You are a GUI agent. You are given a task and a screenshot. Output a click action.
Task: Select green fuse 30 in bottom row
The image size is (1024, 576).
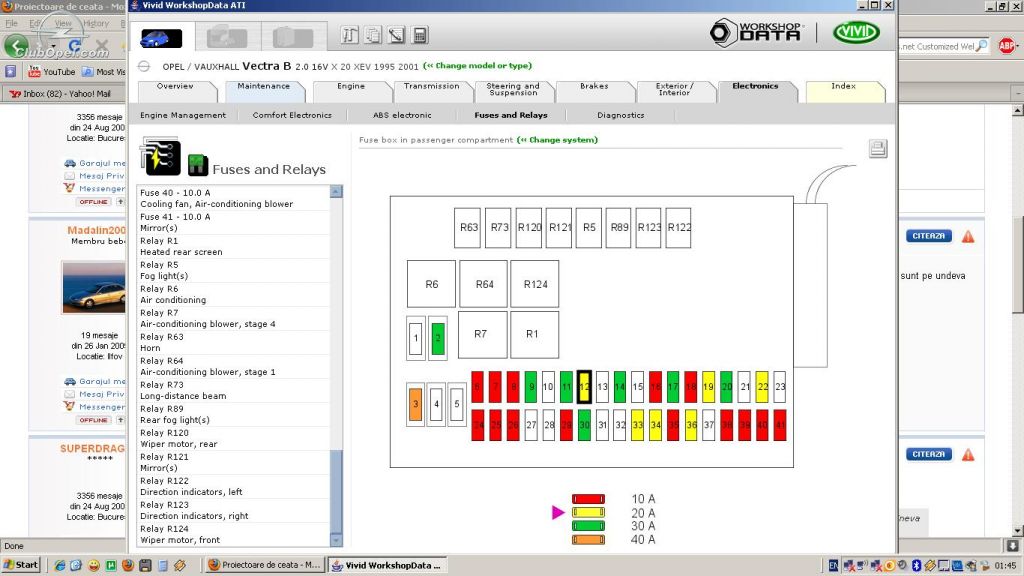584,425
